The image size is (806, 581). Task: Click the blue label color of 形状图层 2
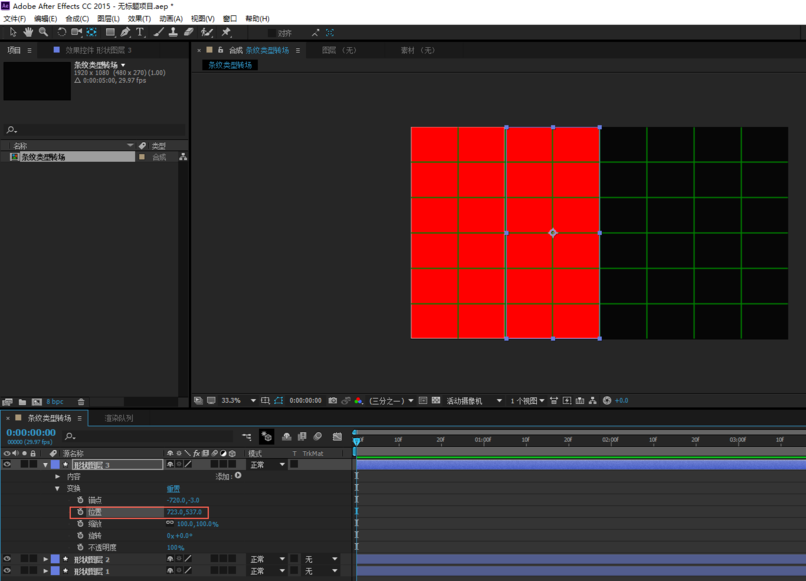[x=55, y=559]
